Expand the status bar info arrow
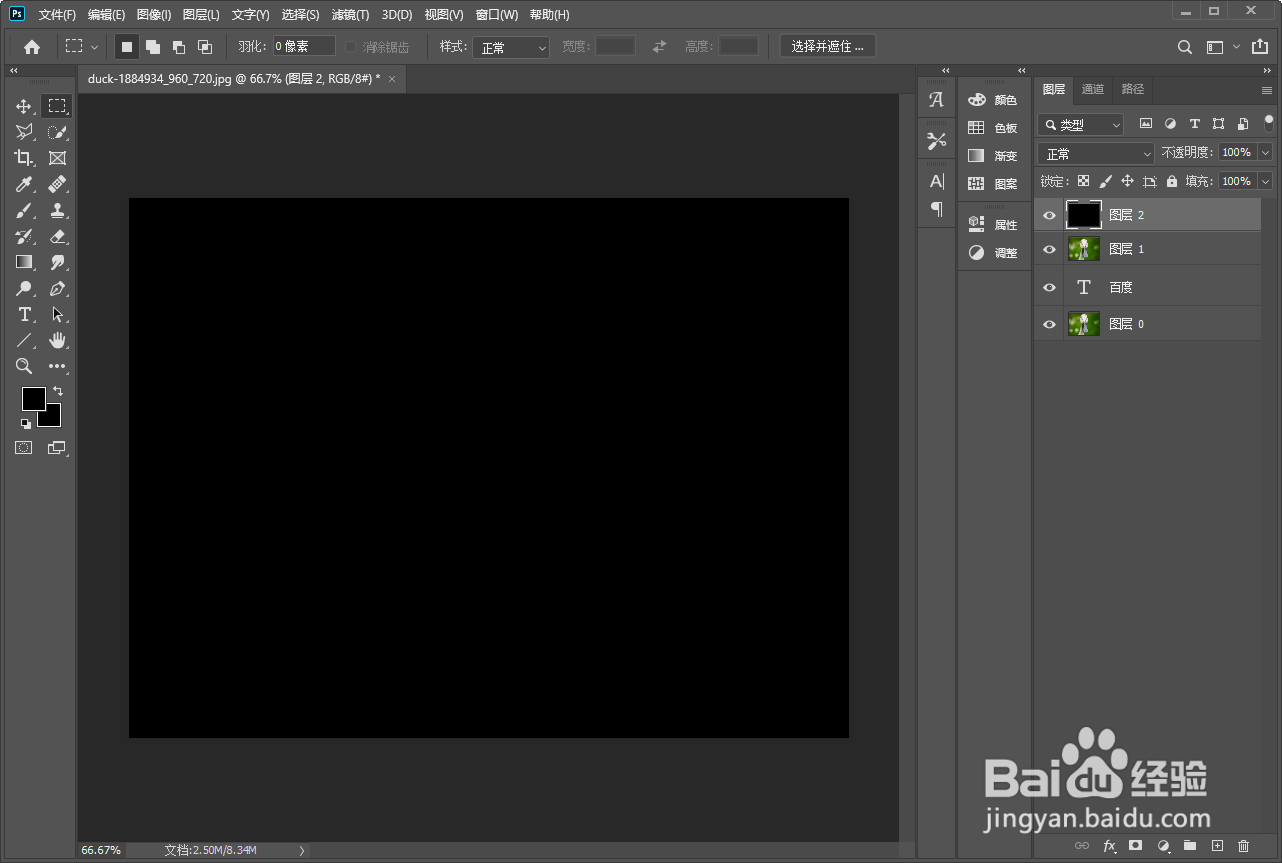Image resolution: width=1282 pixels, height=863 pixels. [x=302, y=850]
